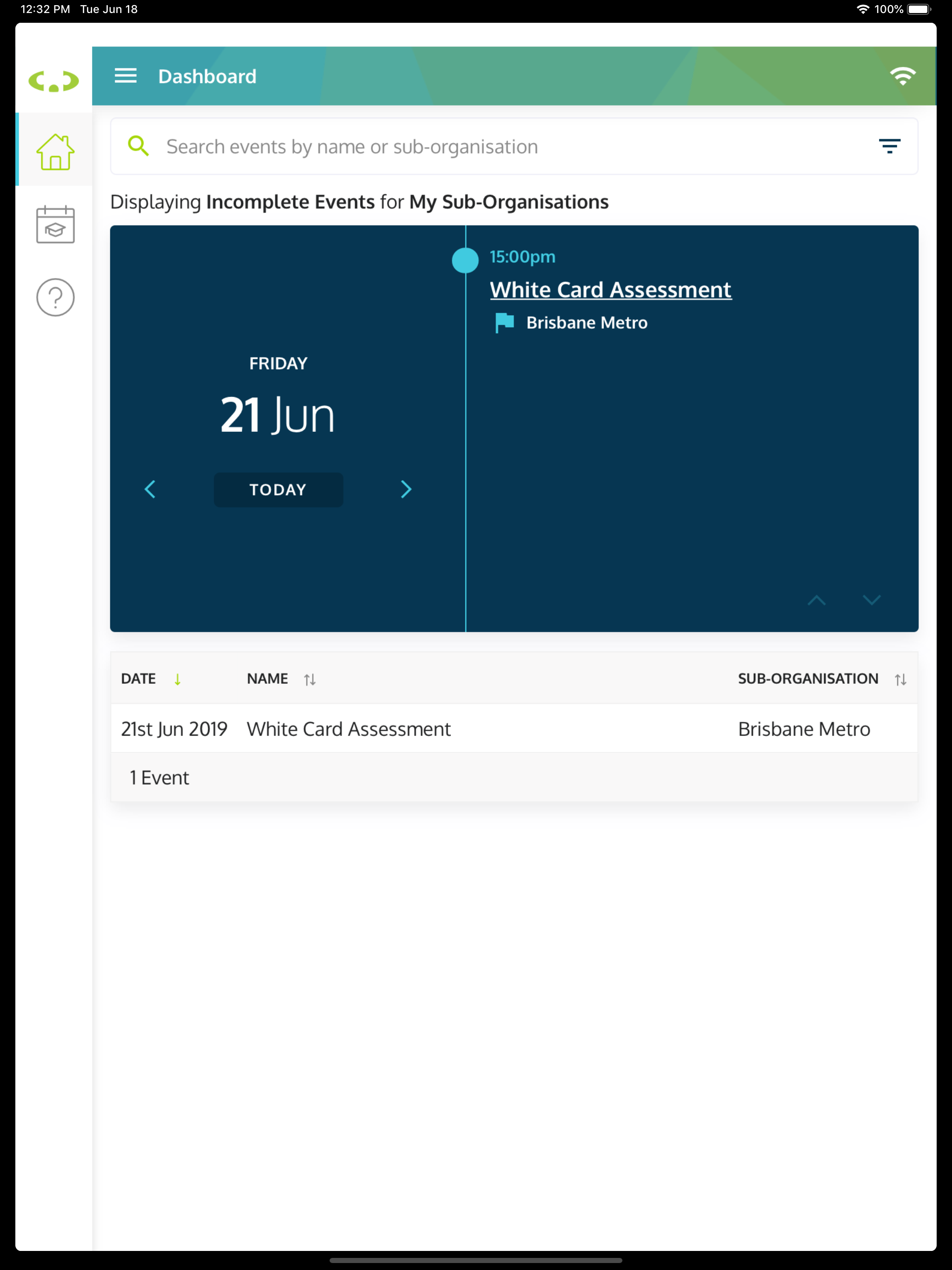Open the filter options icon
Image resolution: width=952 pixels, height=1270 pixels.
coord(889,146)
